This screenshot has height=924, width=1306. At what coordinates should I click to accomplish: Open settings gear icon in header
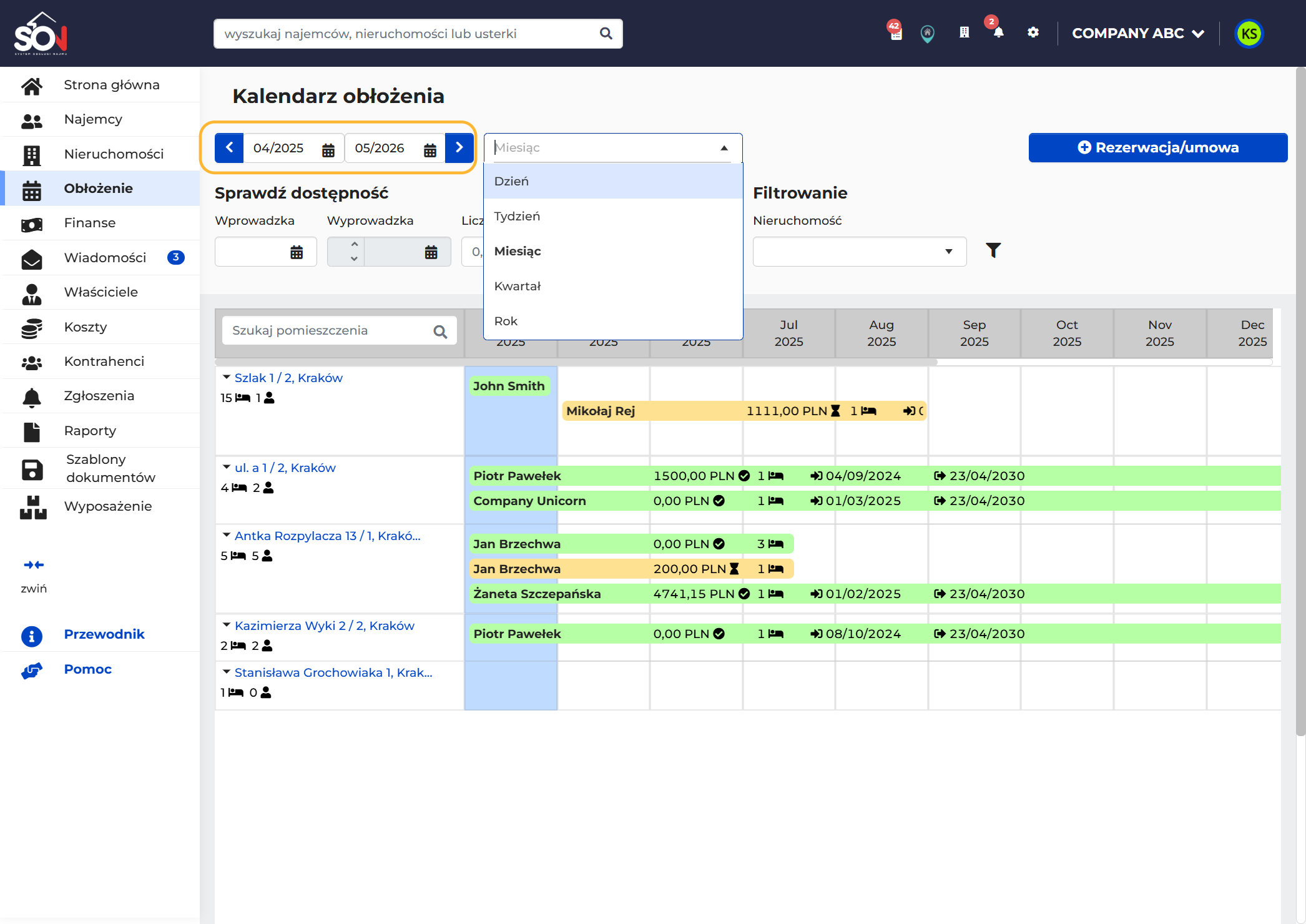tap(1033, 32)
